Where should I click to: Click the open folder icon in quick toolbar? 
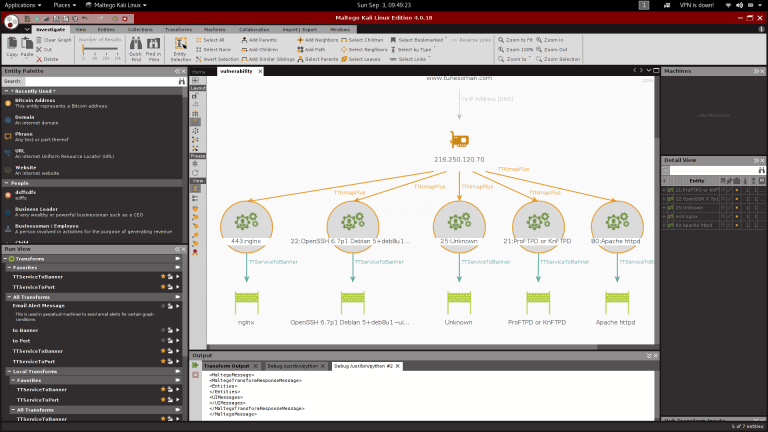click(x=46, y=19)
